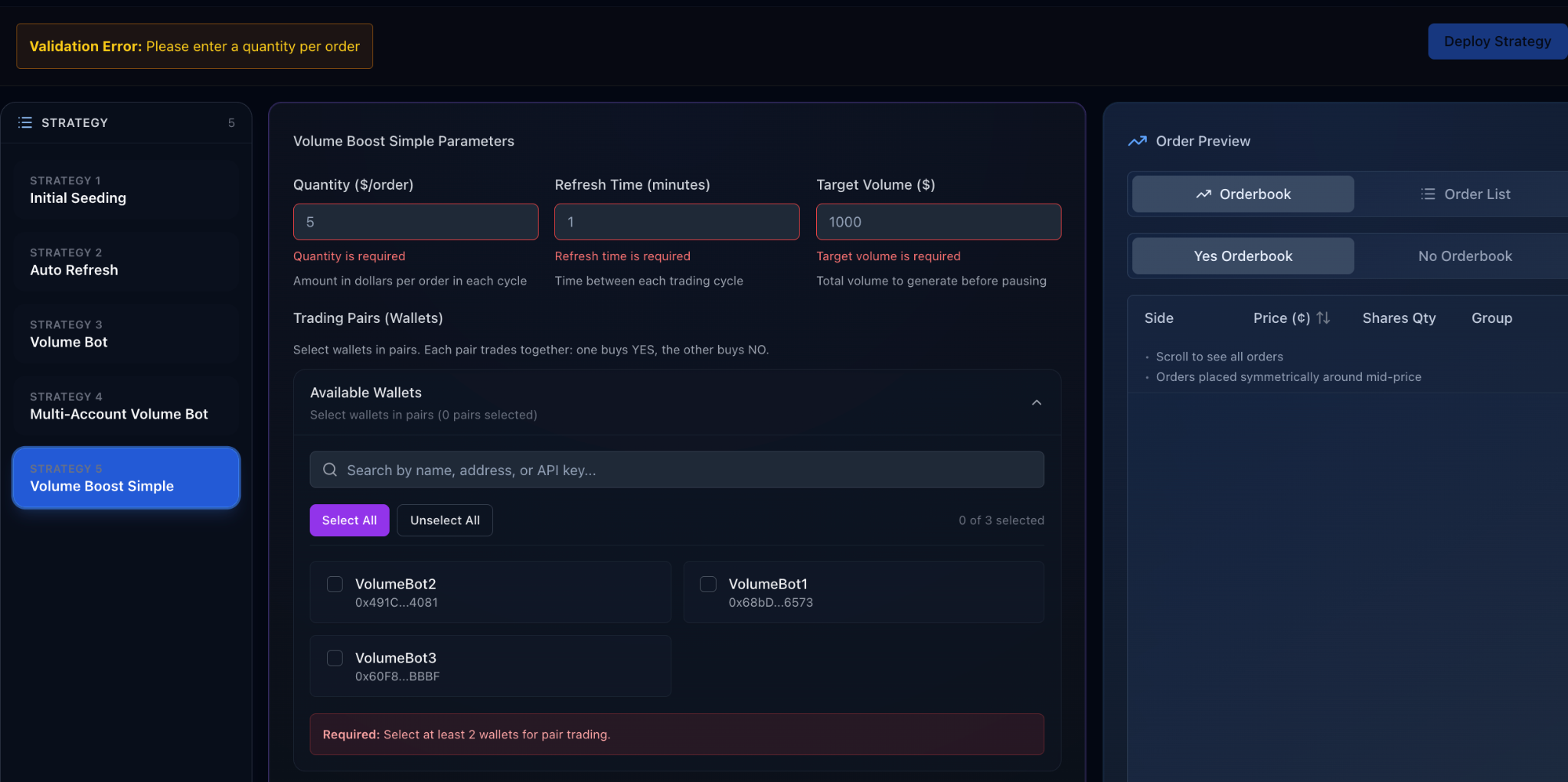Image resolution: width=1568 pixels, height=782 pixels.
Task: Collapse the Available Wallets section chevron
Action: pos(1037,402)
